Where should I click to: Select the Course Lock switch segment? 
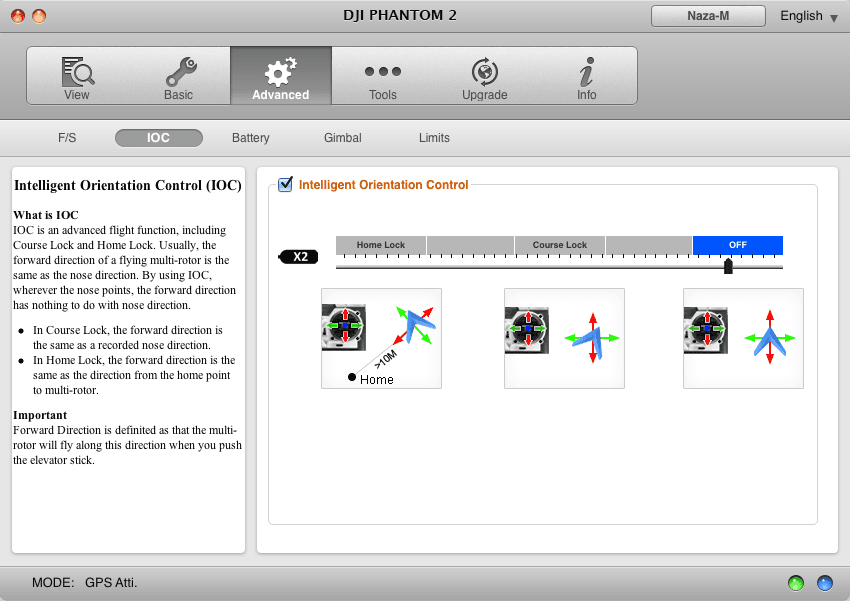[x=559, y=245]
